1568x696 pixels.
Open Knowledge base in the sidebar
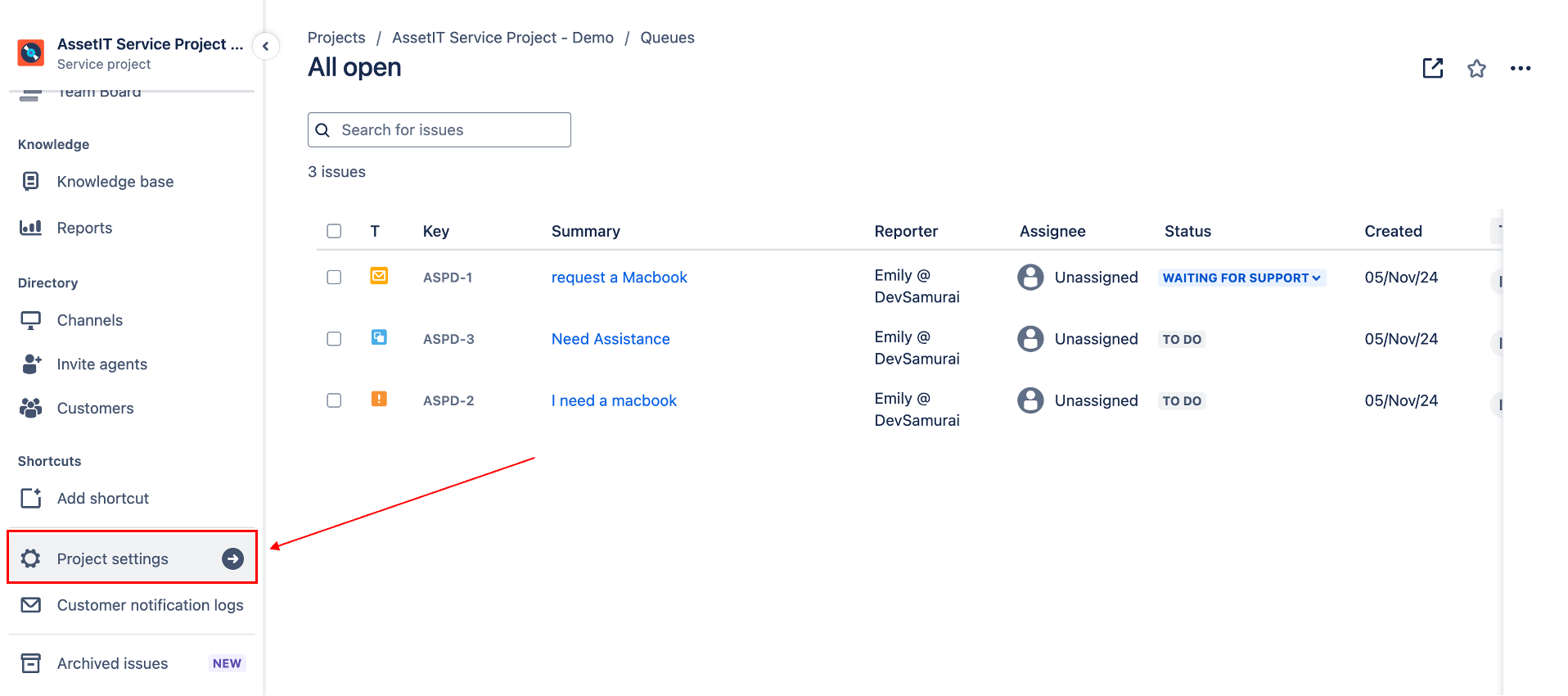115,182
